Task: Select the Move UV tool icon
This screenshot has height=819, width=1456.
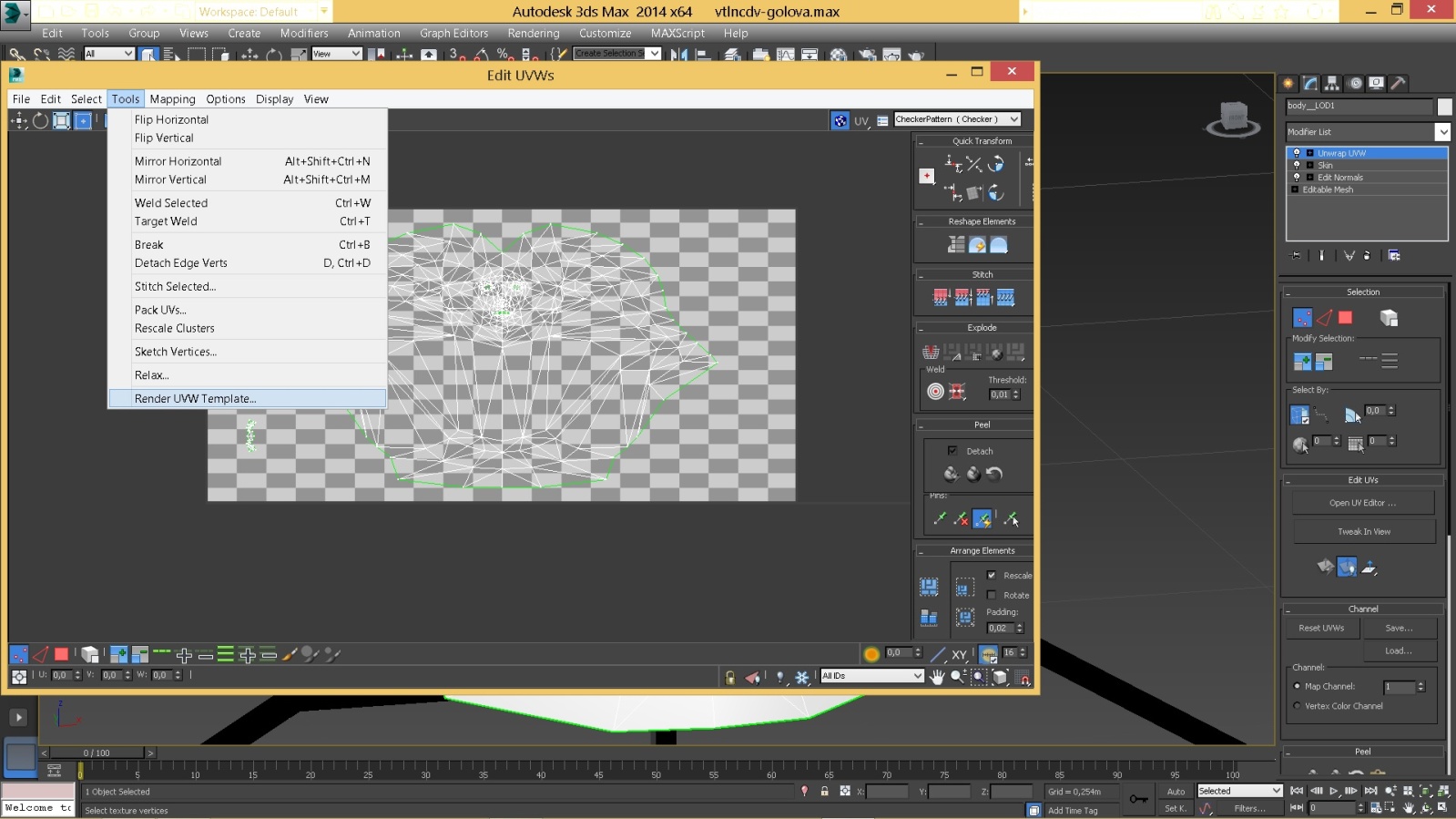Action: pos(18,120)
